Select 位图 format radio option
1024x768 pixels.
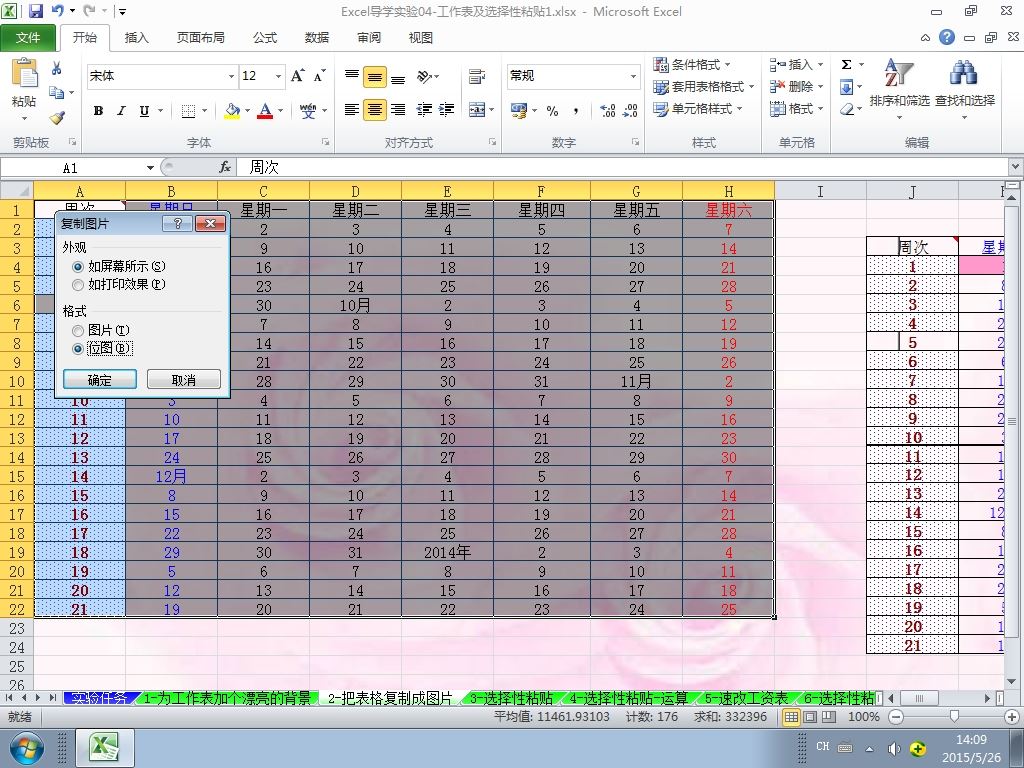tap(78, 349)
